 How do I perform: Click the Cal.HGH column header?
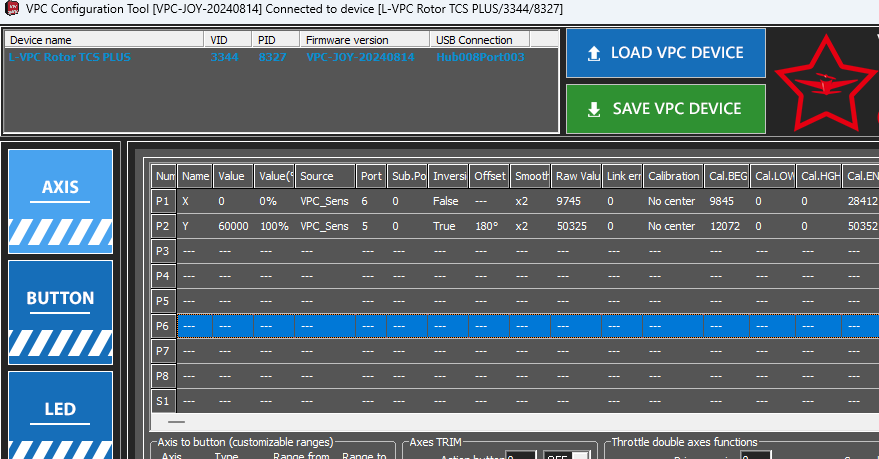(819, 176)
